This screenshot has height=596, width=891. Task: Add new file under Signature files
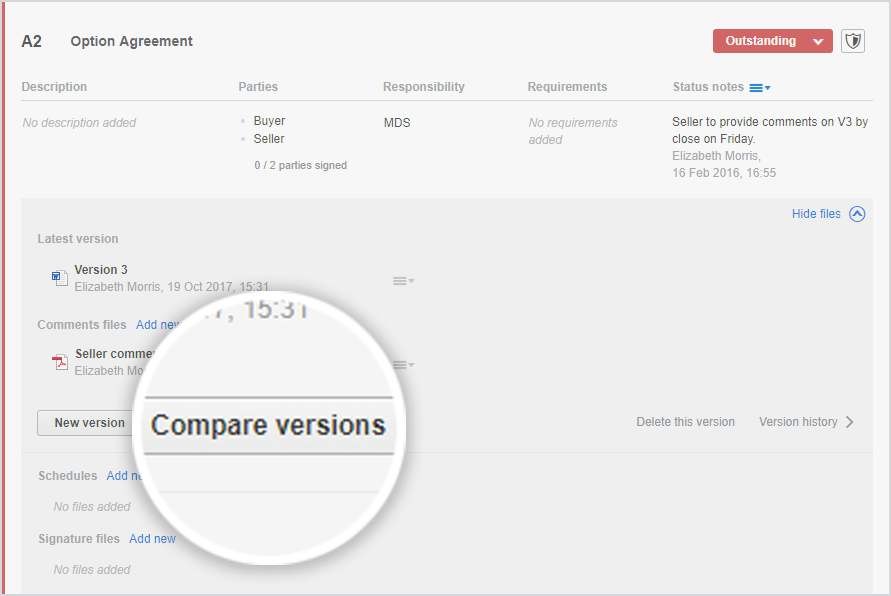[x=152, y=539]
